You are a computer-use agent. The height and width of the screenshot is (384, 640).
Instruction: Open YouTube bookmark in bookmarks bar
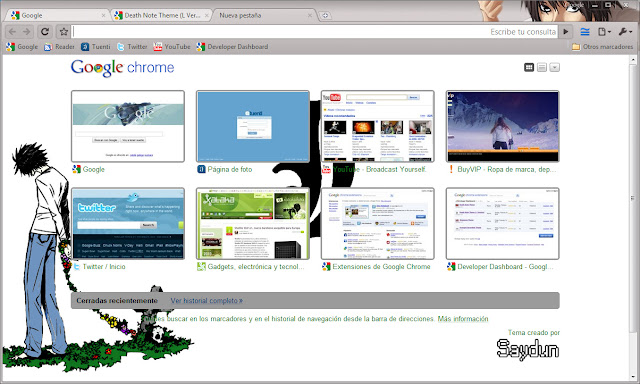[x=172, y=47]
